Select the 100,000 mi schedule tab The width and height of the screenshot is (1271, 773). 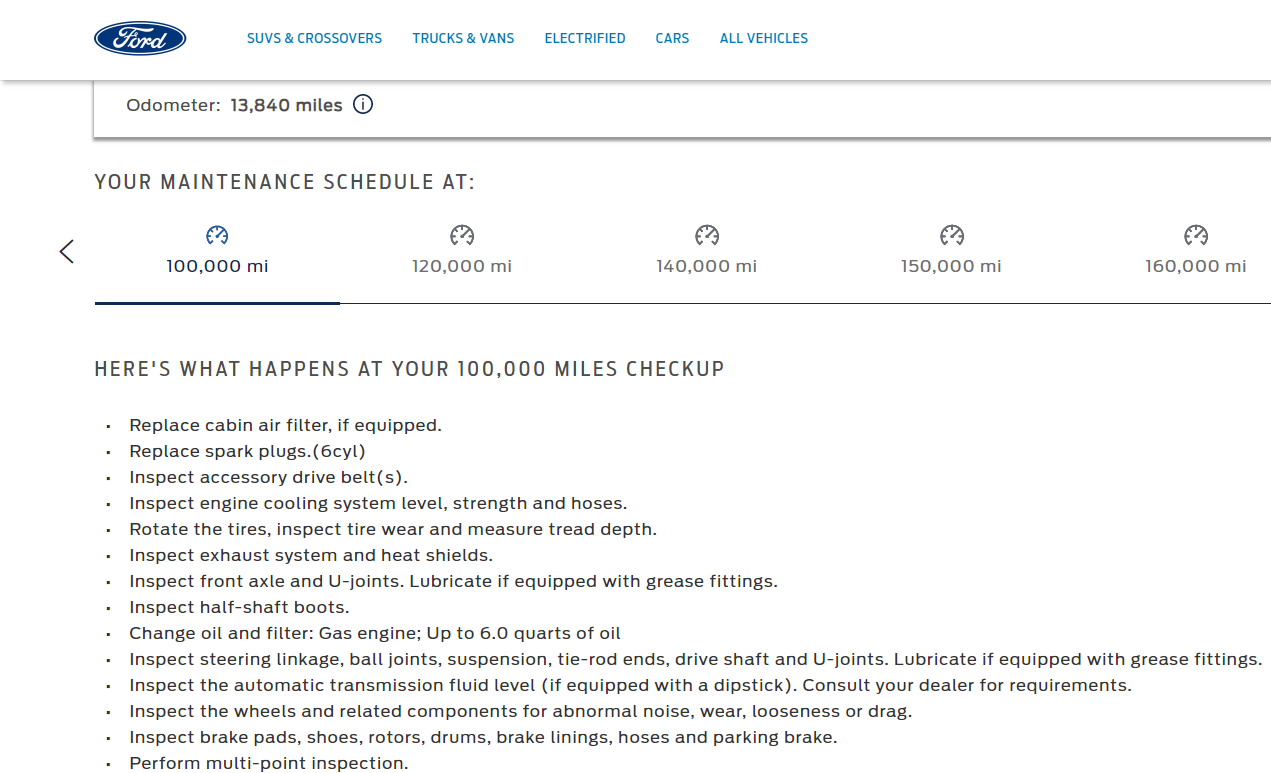(217, 266)
